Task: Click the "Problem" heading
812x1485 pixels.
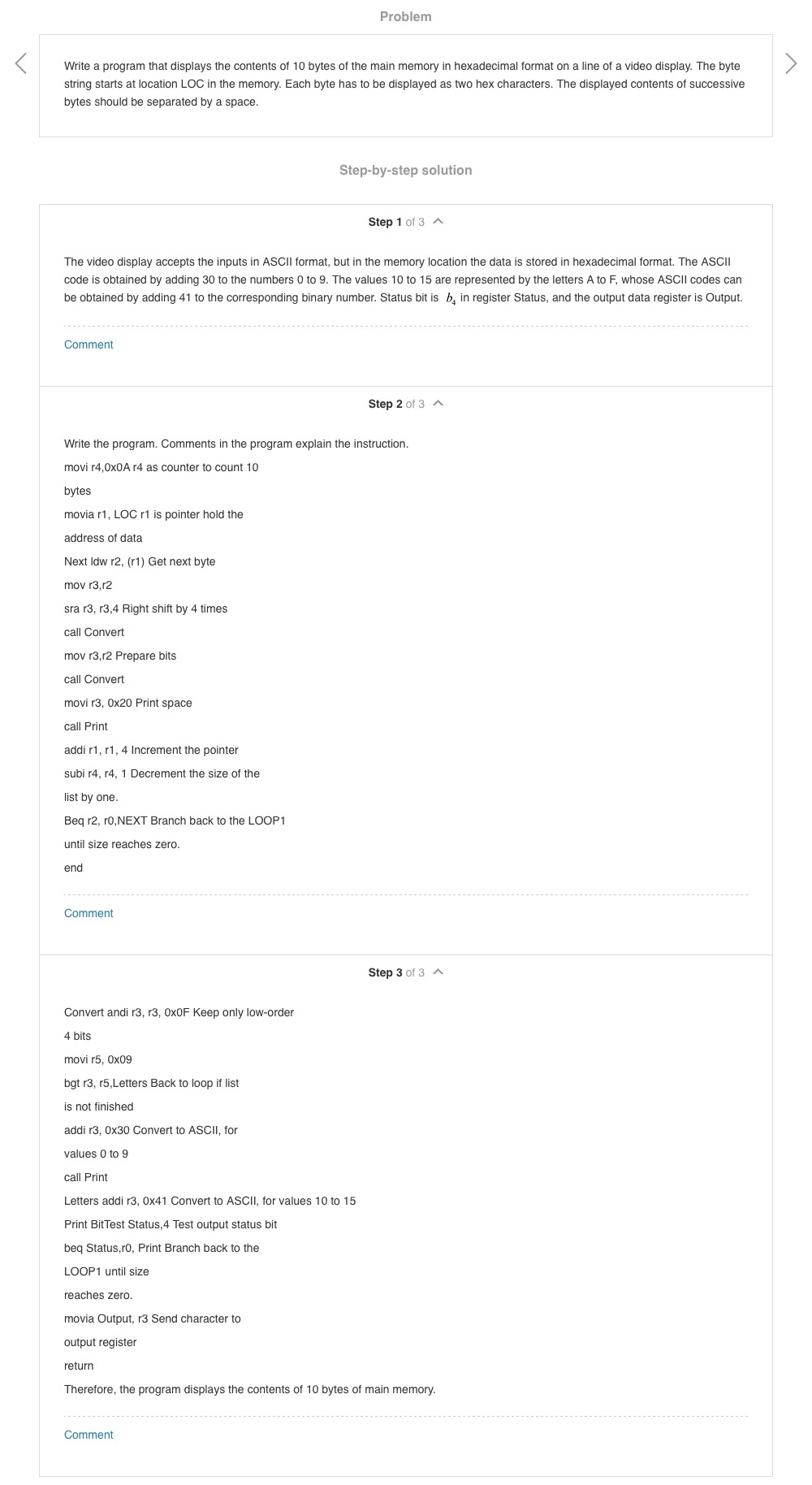Action: click(x=405, y=16)
